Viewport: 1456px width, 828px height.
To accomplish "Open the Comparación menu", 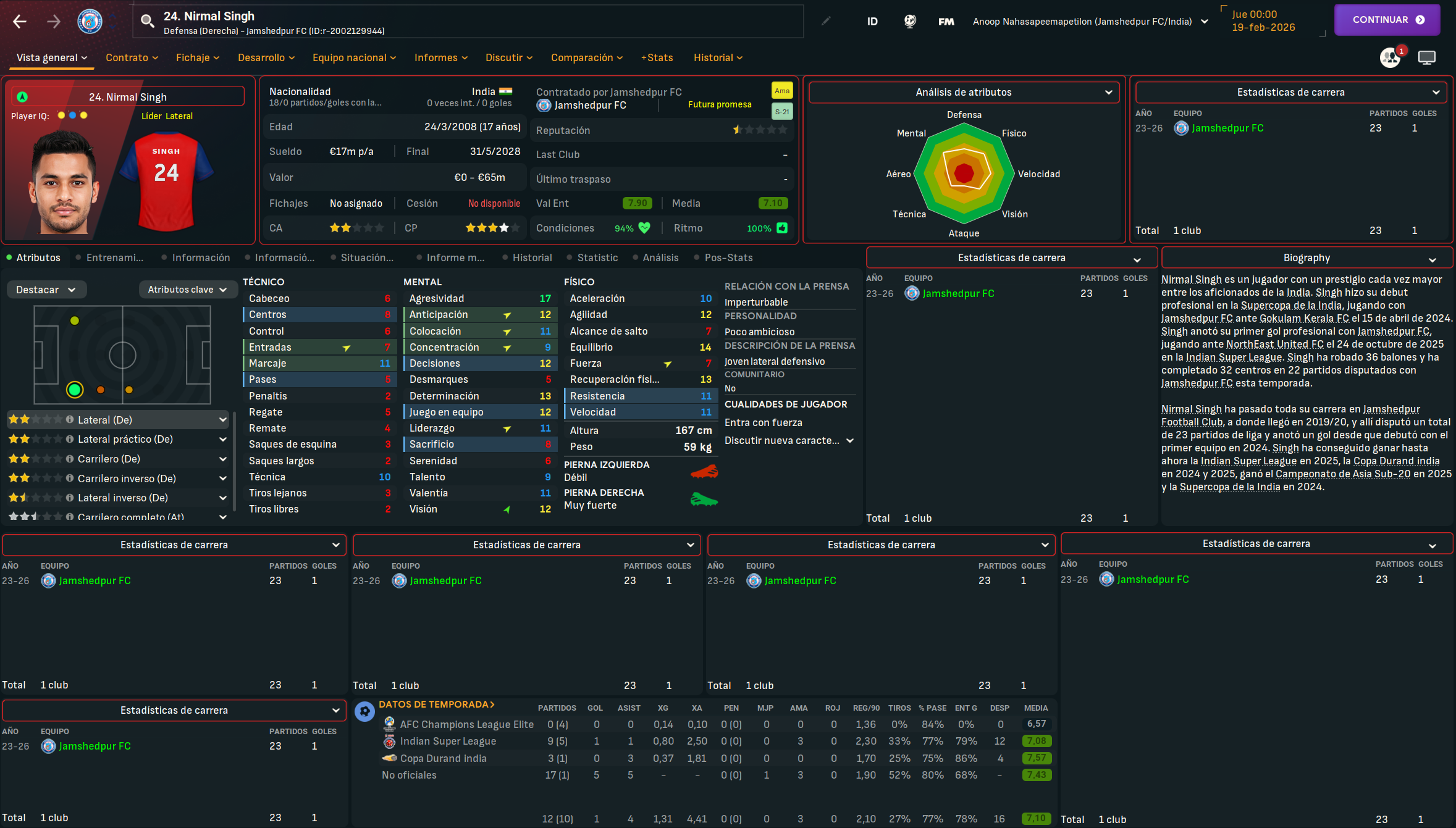I will [587, 57].
